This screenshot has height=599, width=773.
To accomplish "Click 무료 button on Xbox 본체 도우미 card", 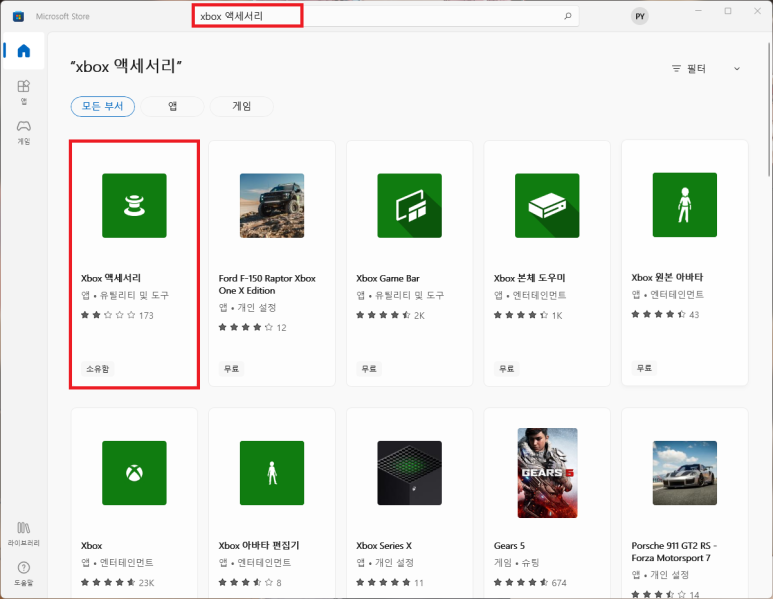I will tap(506, 369).
